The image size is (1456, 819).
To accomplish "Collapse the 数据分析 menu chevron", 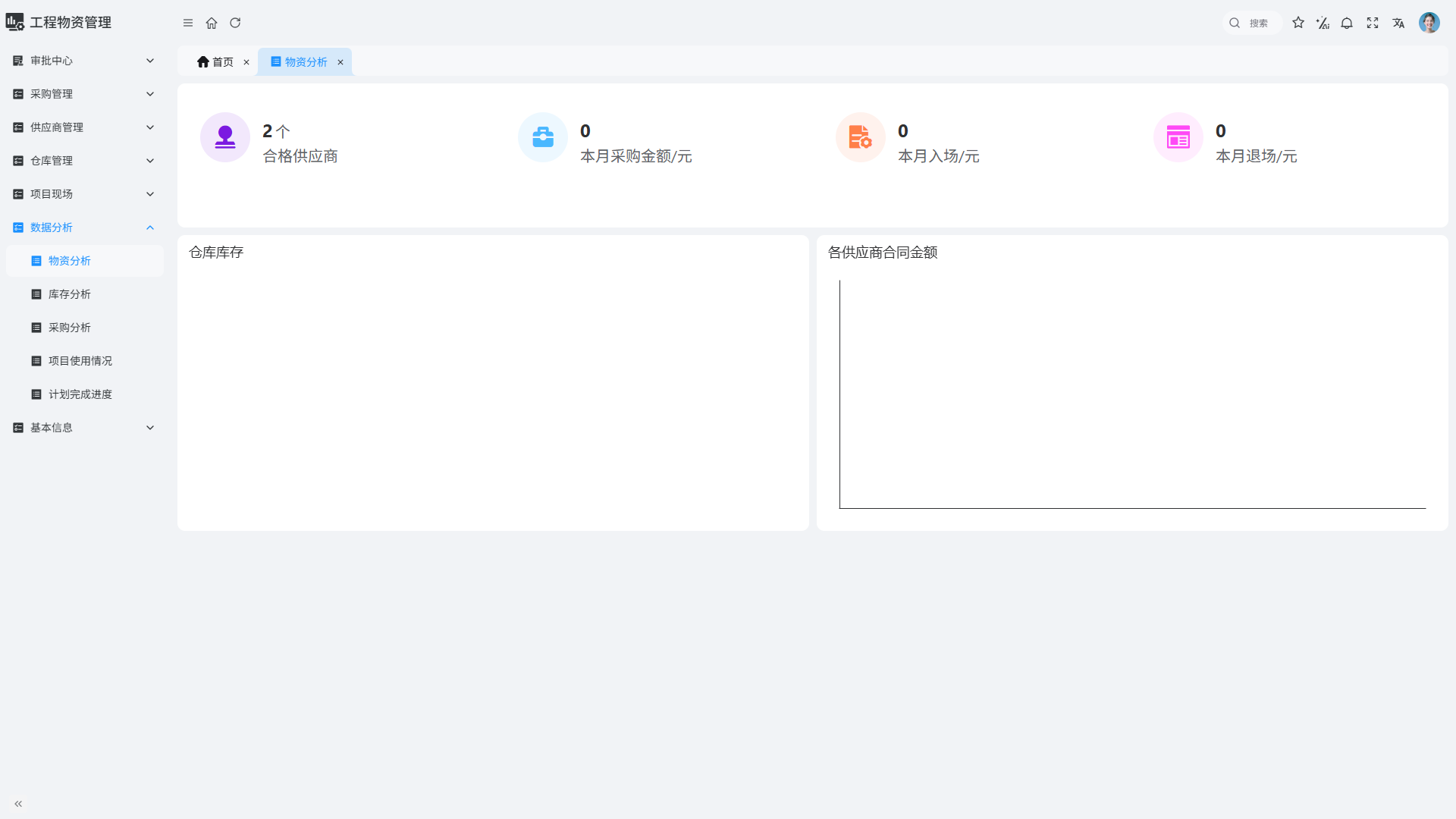I will click(x=150, y=227).
